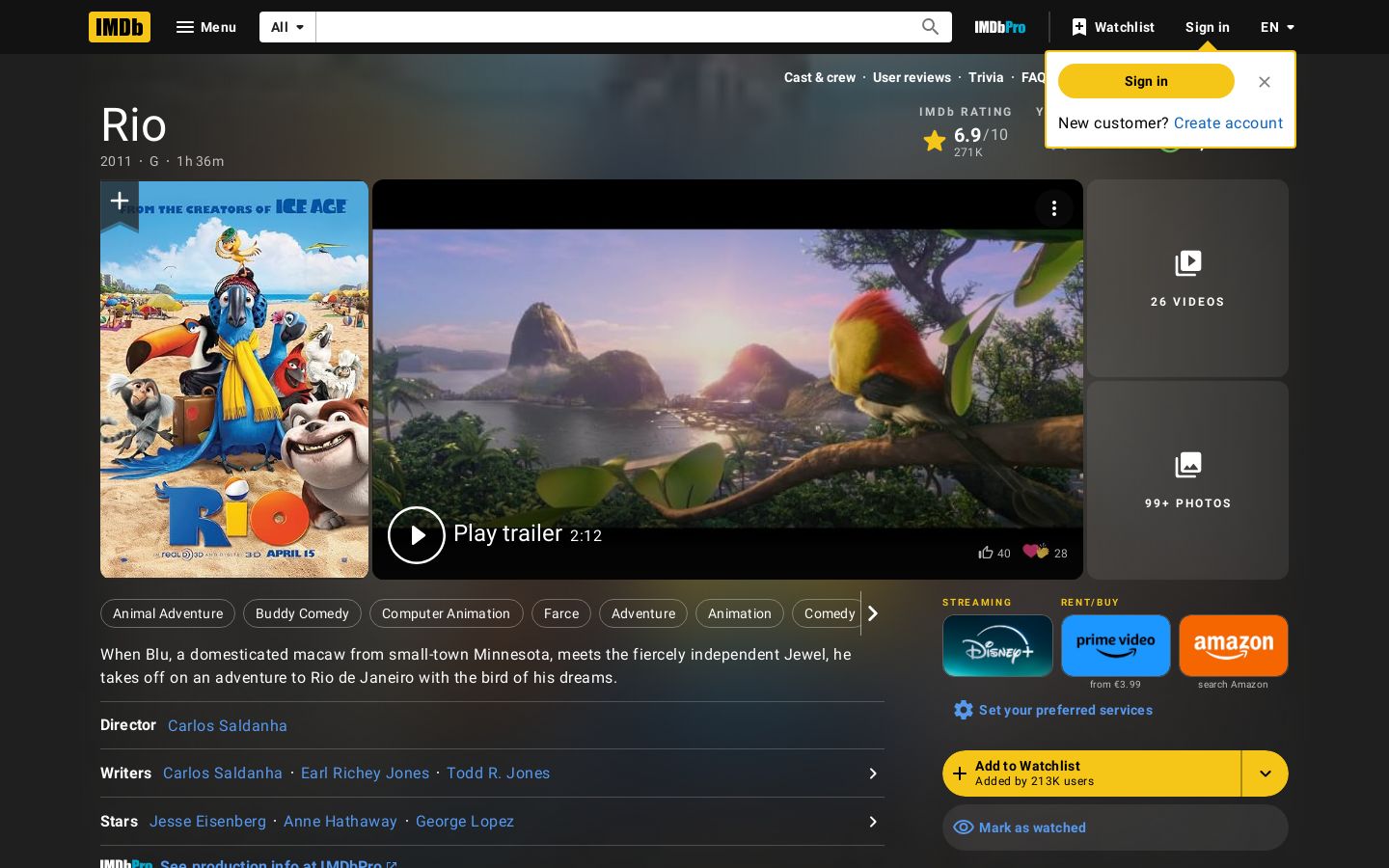Open the trailer's three-dot options menu
The width and height of the screenshot is (1389, 868).
click(x=1054, y=208)
